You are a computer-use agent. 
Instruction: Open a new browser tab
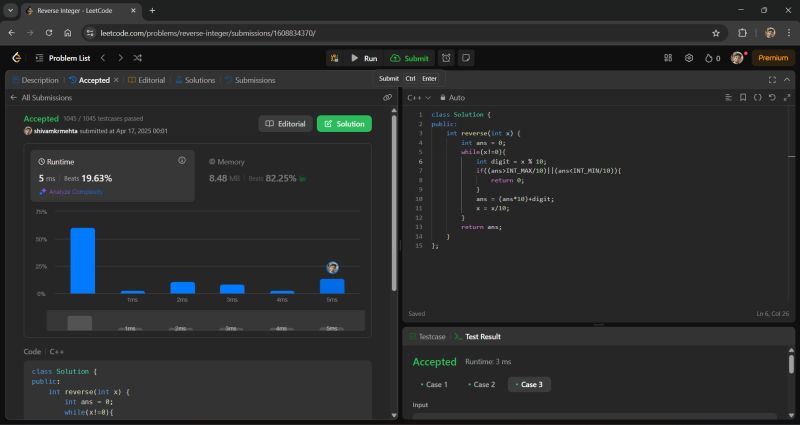[x=152, y=10]
